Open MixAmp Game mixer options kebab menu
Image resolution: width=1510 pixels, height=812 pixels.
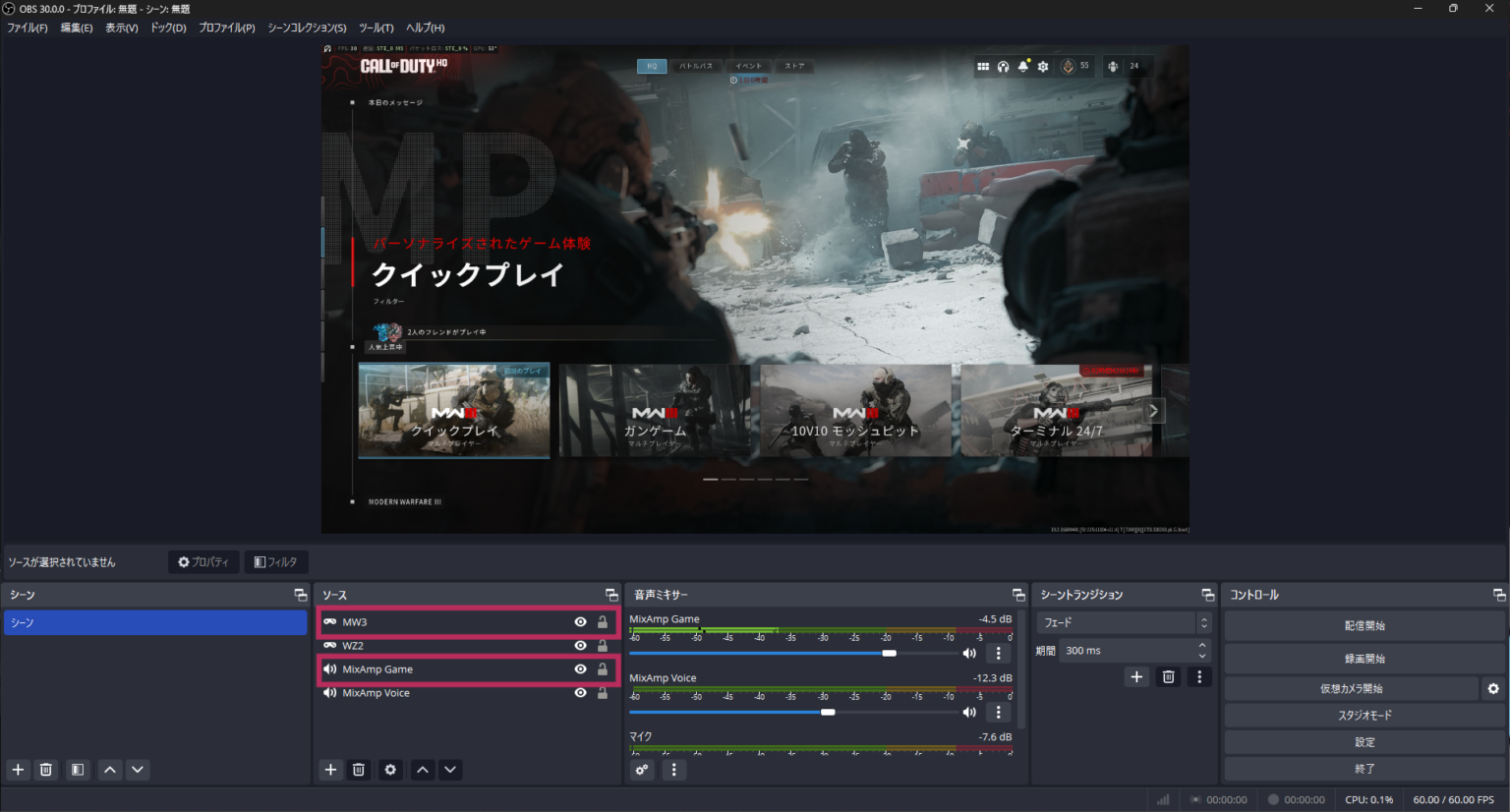point(998,653)
